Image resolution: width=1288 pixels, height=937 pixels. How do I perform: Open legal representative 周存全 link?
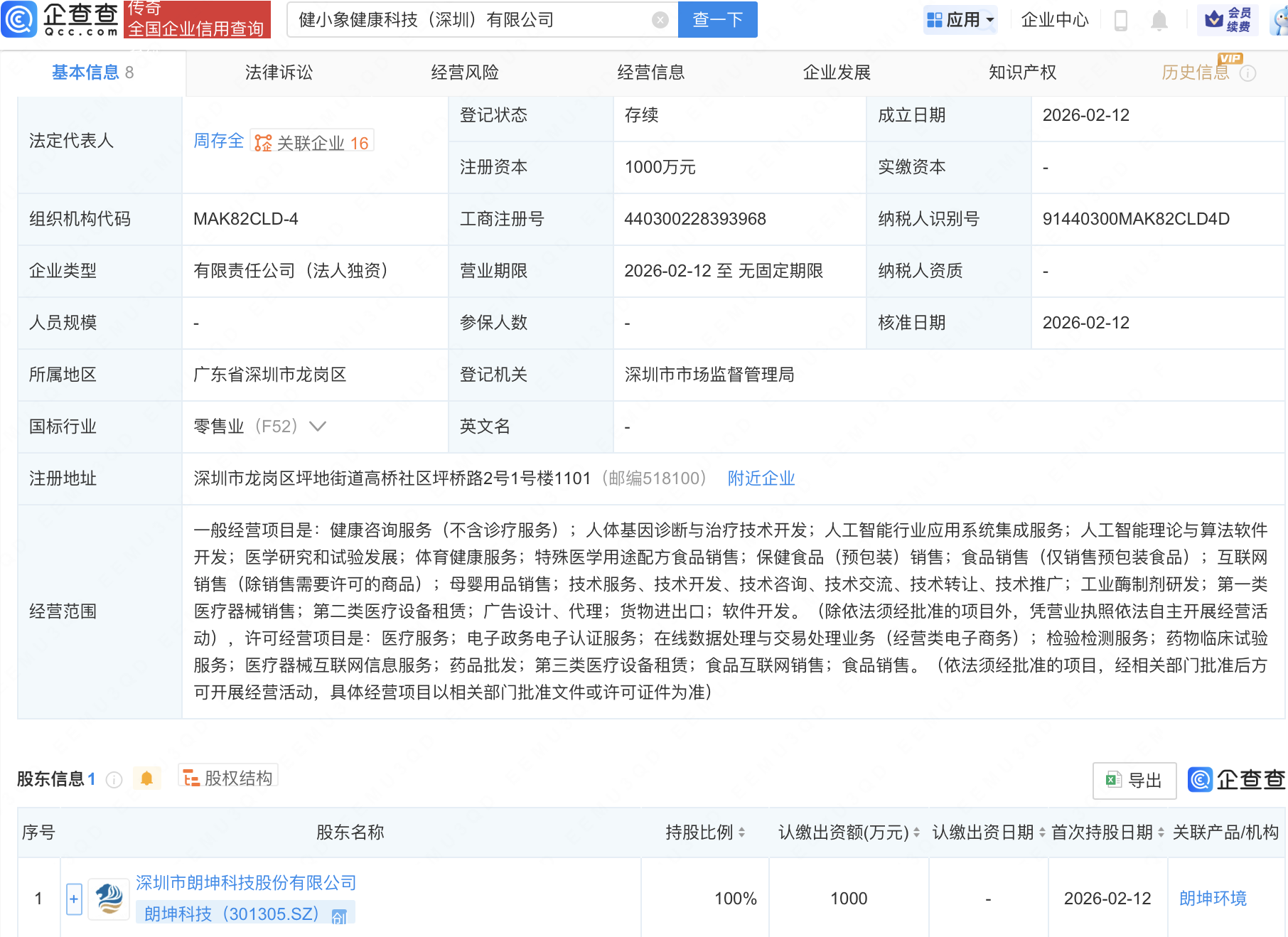click(x=218, y=141)
